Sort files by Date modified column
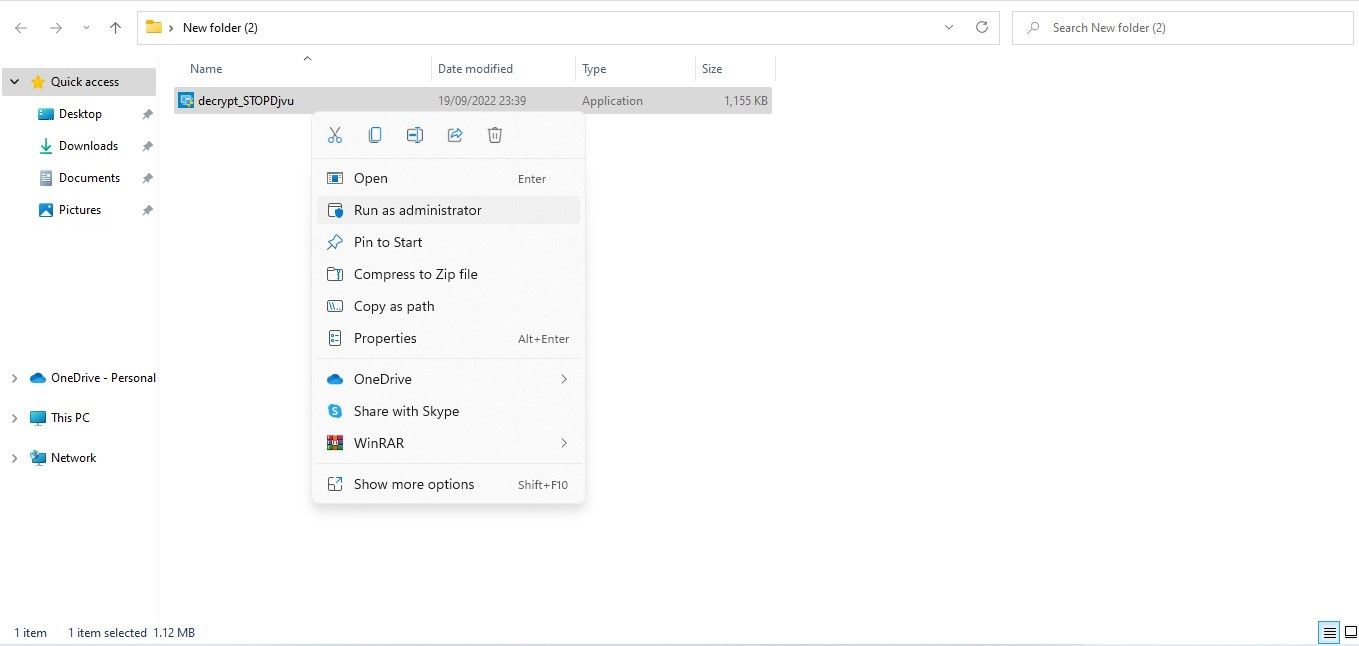The width and height of the screenshot is (1359, 646). (x=475, y=69)
